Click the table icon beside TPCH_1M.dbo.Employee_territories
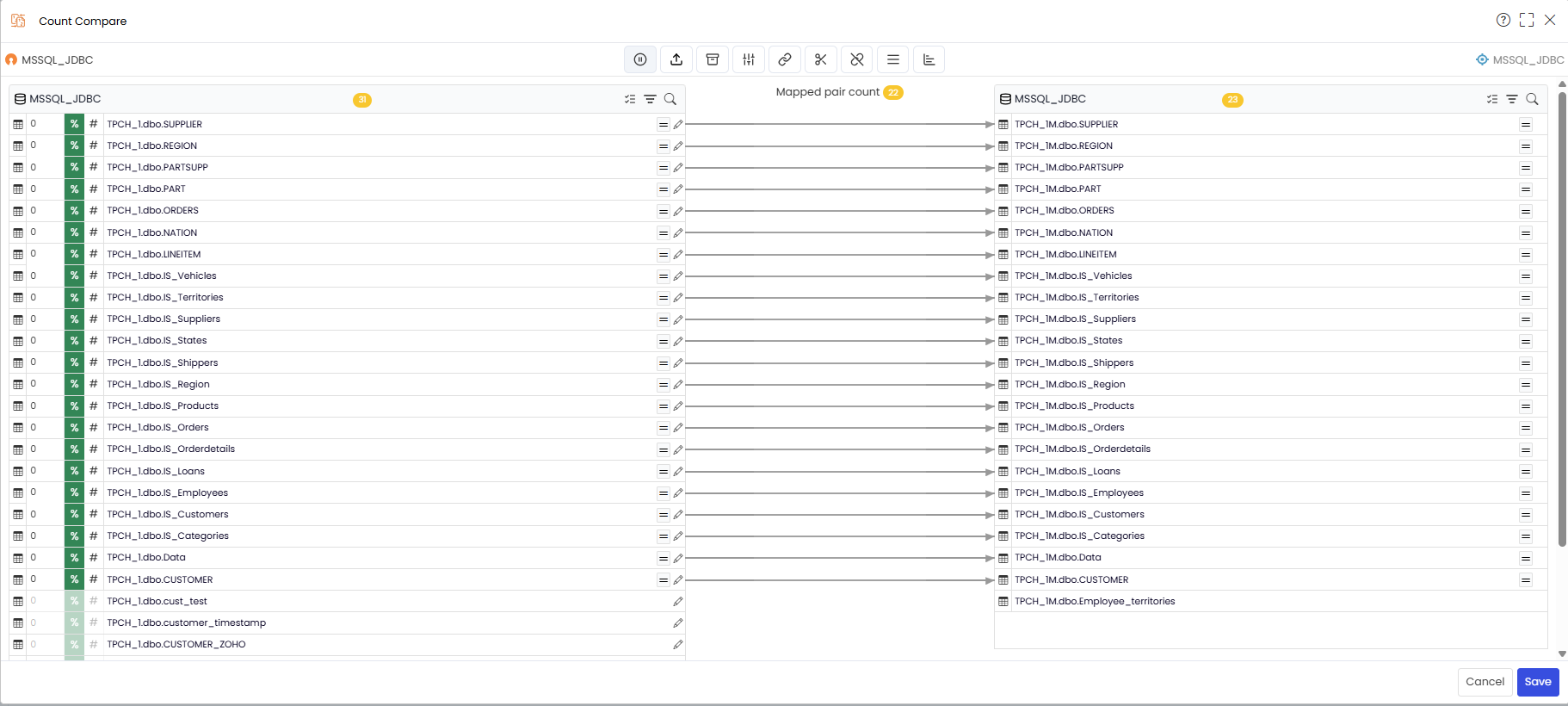 (x=1003, y=601)
